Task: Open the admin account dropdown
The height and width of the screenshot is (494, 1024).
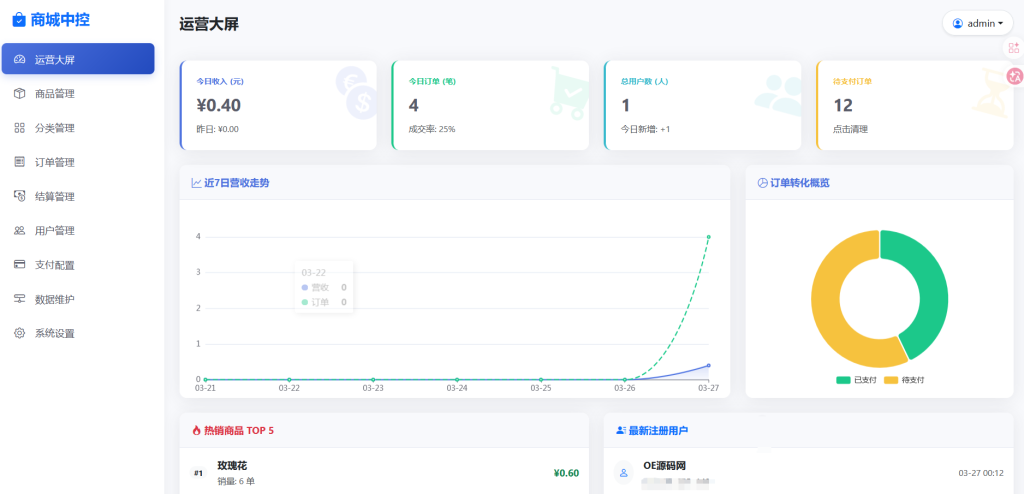Action: click(978, 24)
